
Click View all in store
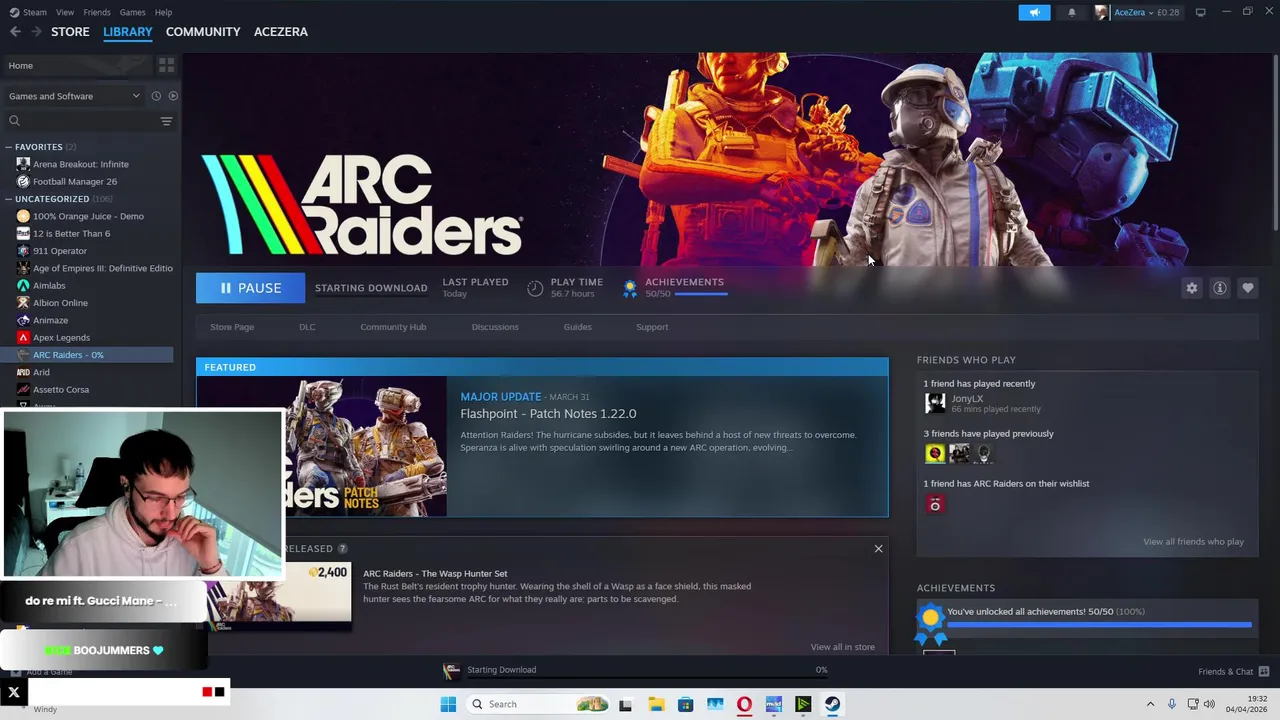(842, 647)
